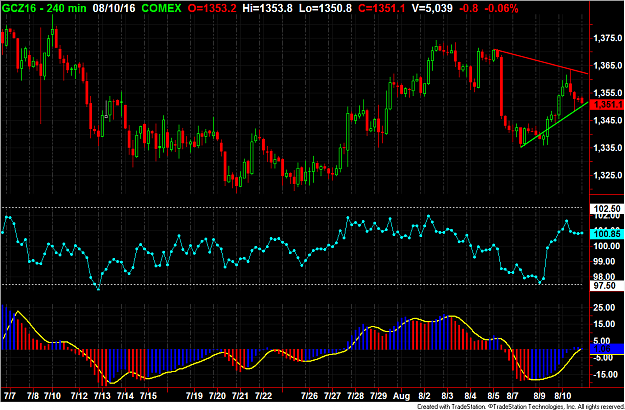Click the 7/27 date axis label
The image size is (625, 410).
332,397
